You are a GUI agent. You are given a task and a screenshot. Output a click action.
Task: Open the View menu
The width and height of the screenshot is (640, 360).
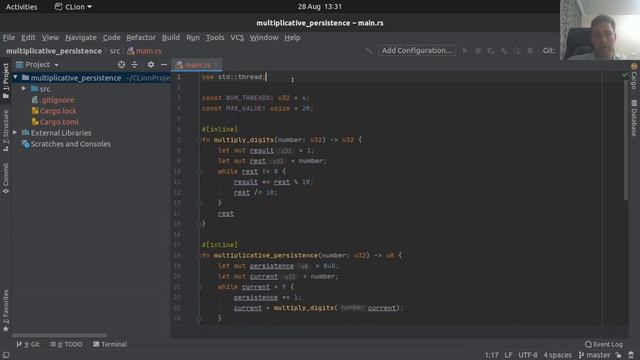tap(50, 37)
